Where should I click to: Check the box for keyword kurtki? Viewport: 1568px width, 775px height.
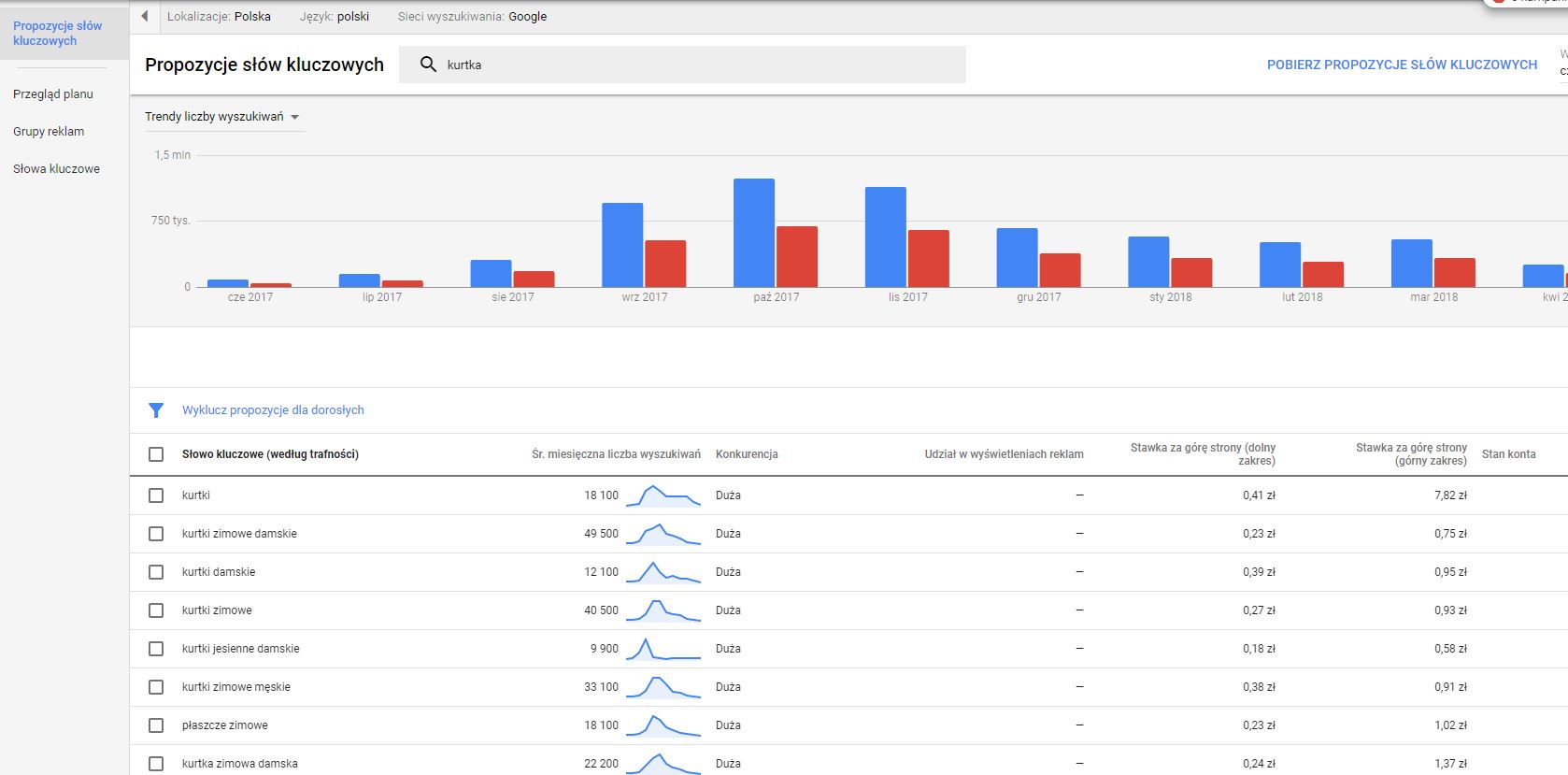click(x=156, y=495)
